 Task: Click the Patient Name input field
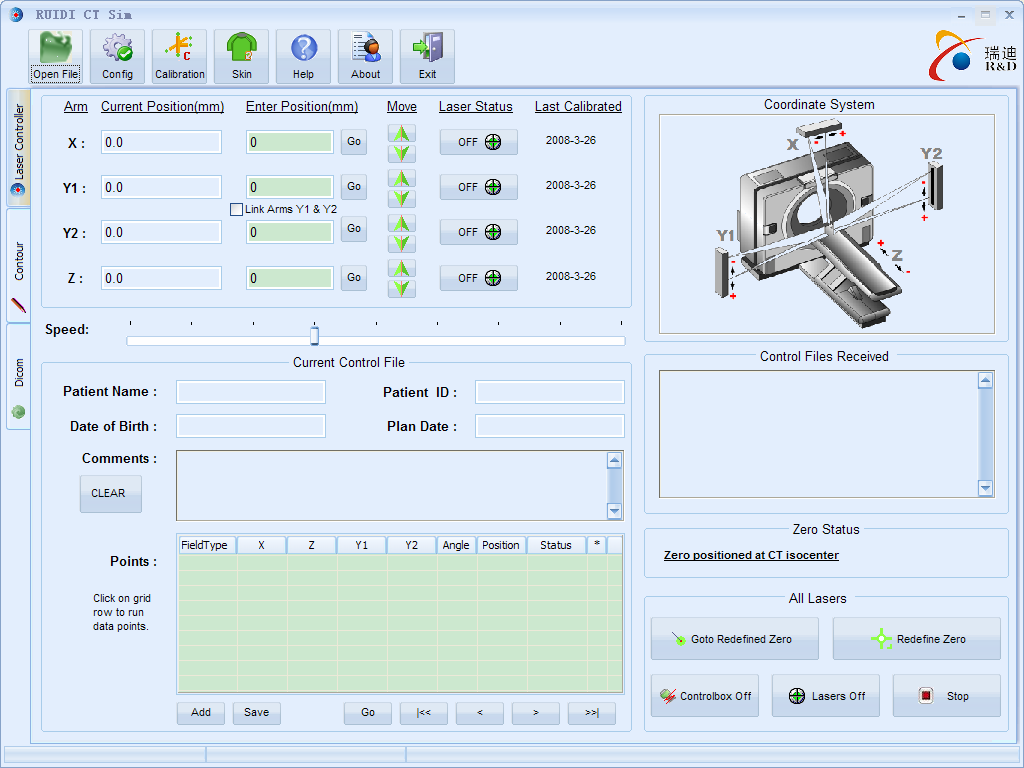pyautogui.click(x=250, y=392)
